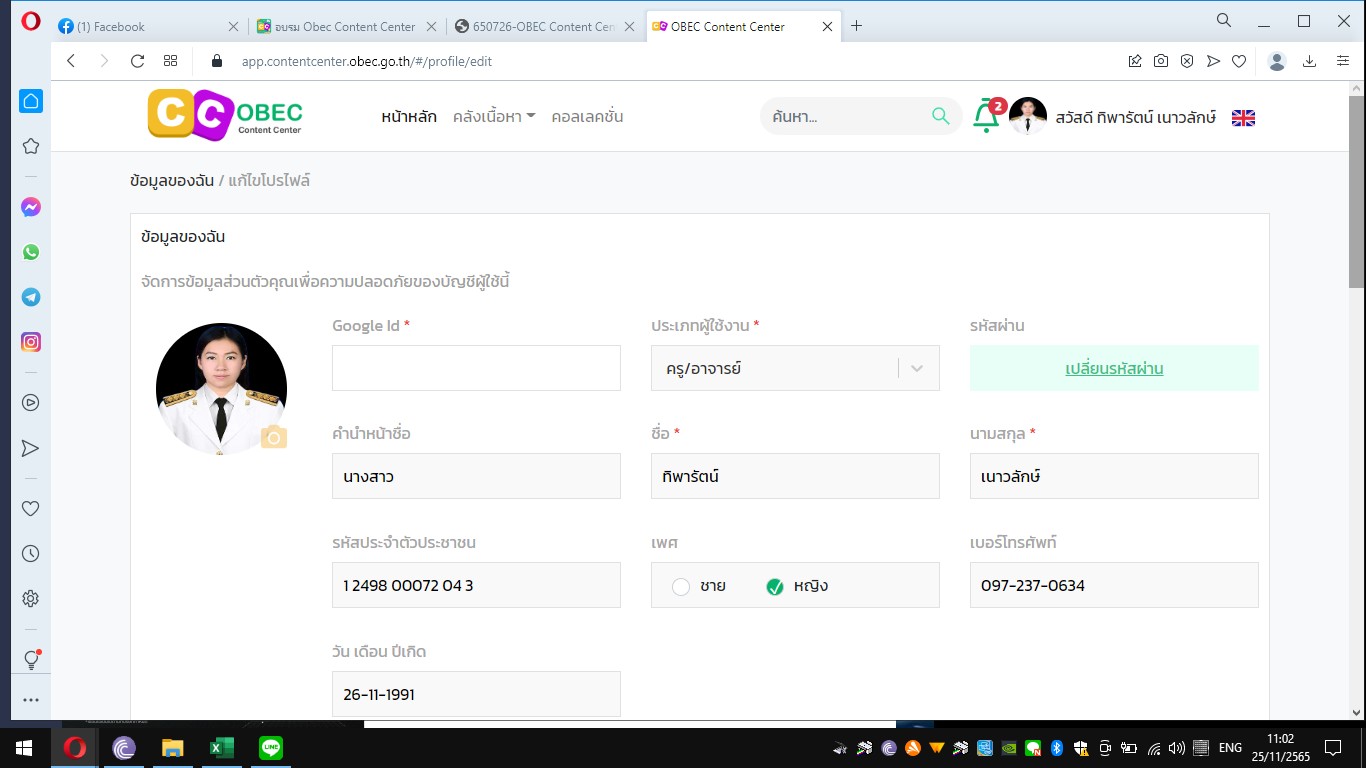Open My Flow arrow icon in sidebar
Screen dimensions: 1366x768
(31, 448)
